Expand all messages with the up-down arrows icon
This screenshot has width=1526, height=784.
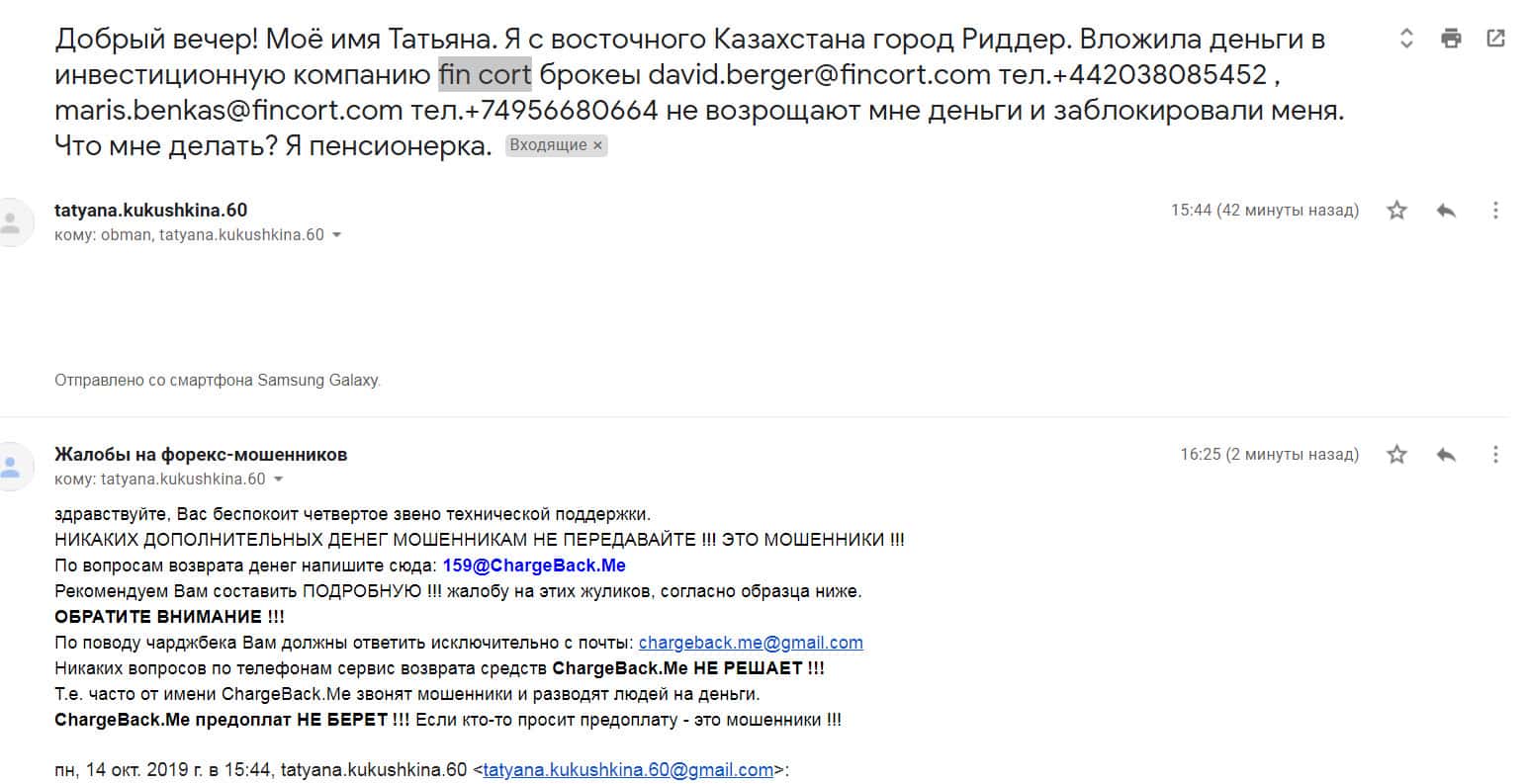click(1406, 39)
